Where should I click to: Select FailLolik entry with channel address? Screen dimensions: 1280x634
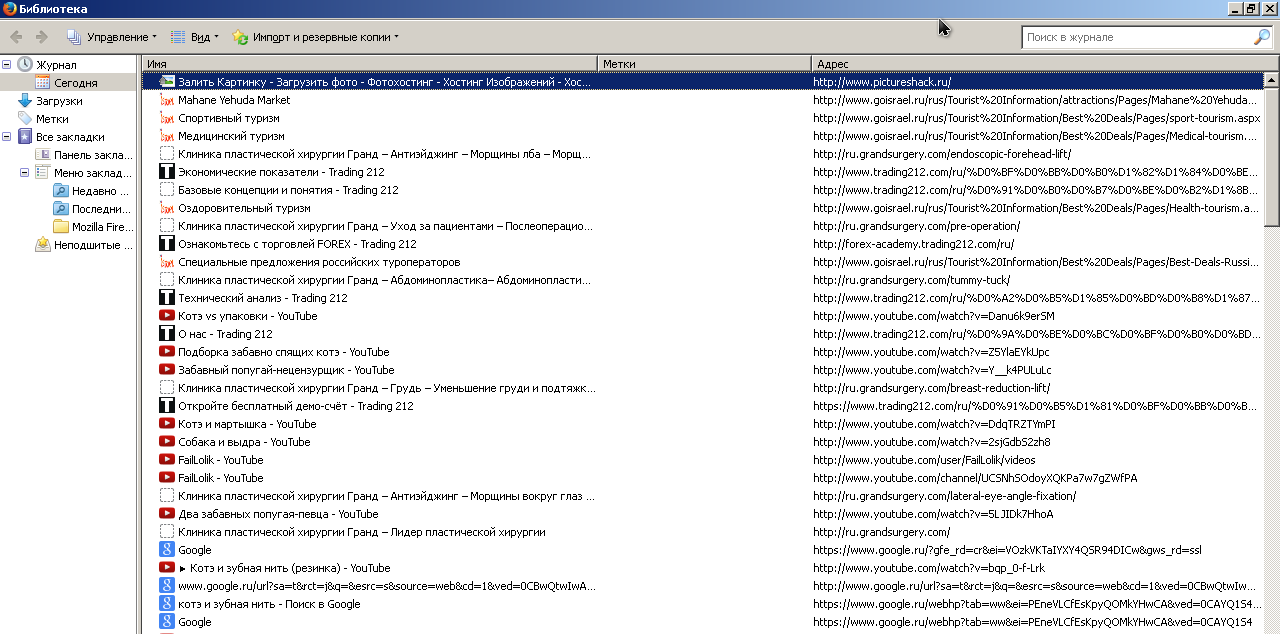point(702,478)
